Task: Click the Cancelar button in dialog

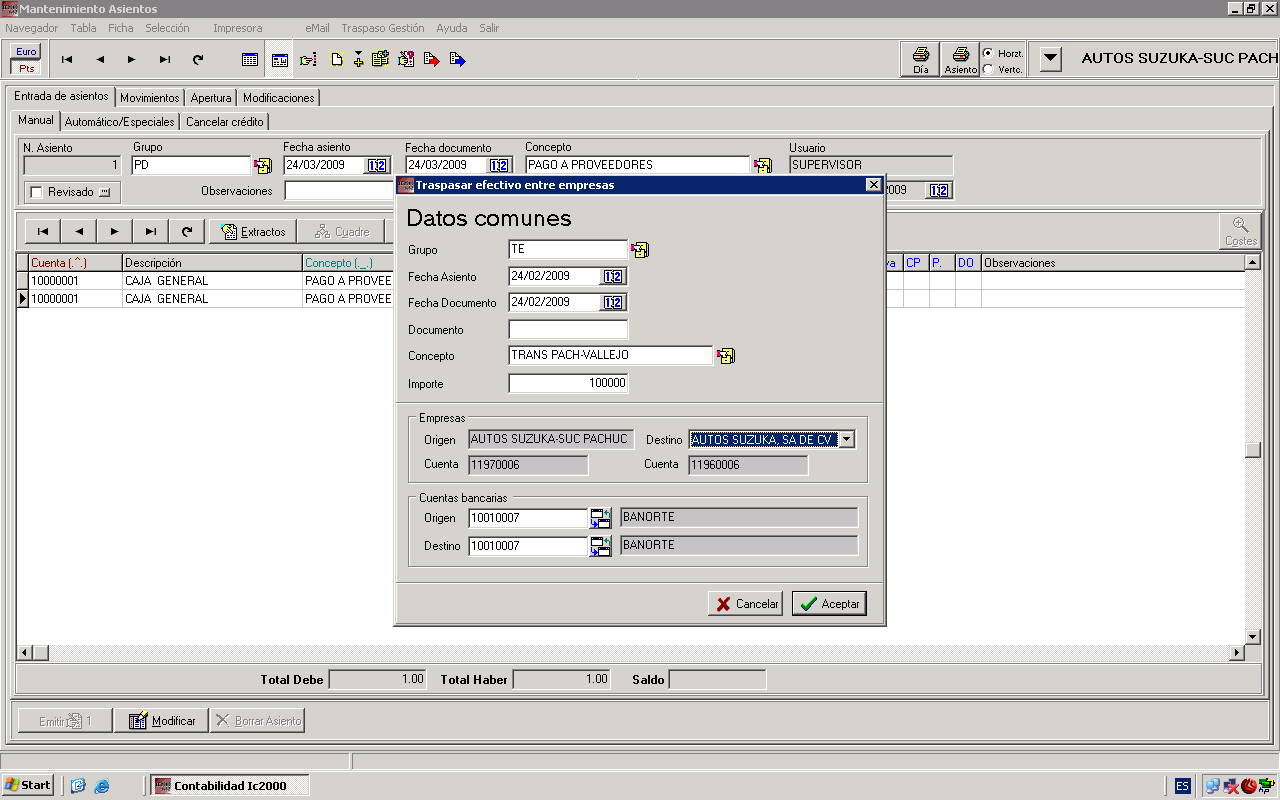Action: [745, 604]
